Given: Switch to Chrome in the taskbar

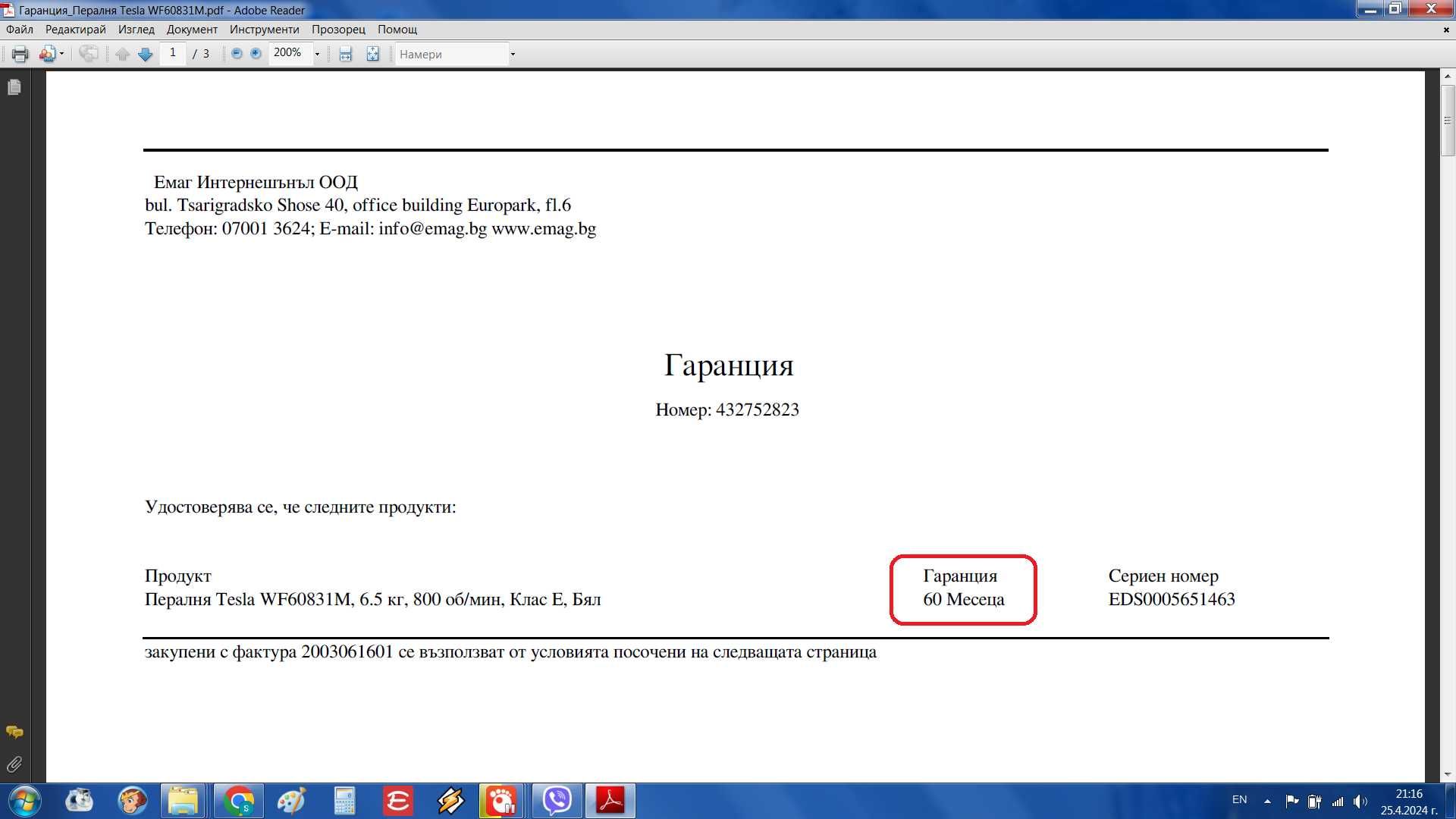Looking at the screenshot, I should (x=240, y=801).
